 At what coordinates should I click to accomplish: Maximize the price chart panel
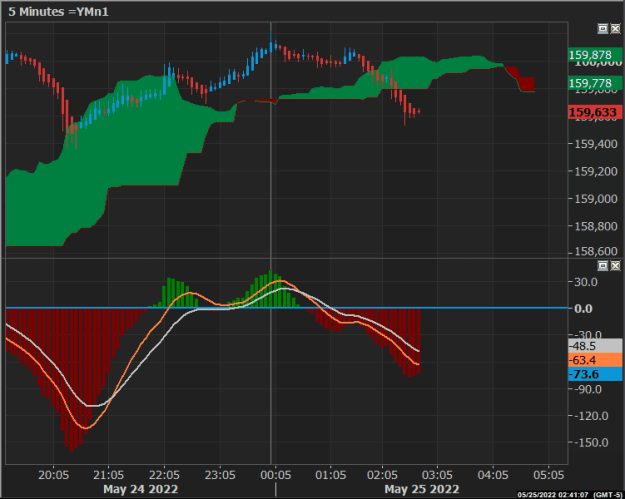click(x=603, y=29)
